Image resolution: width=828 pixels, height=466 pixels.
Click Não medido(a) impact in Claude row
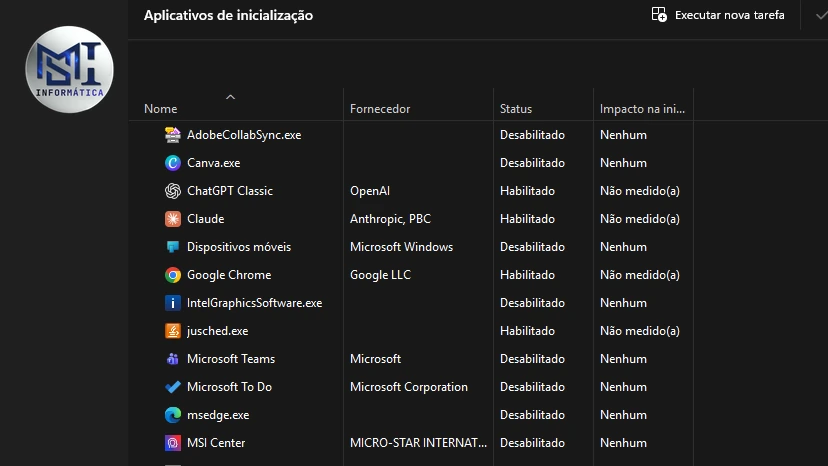pos(639,219)
